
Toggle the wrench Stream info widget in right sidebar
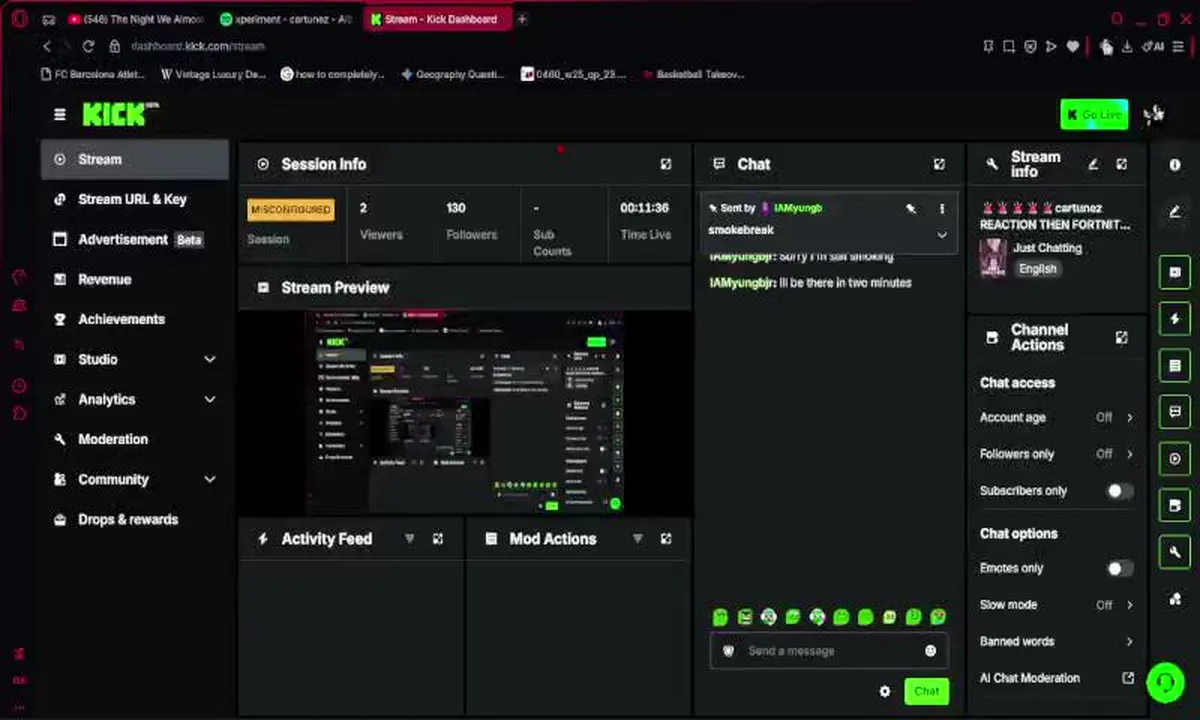point(1175,552)
